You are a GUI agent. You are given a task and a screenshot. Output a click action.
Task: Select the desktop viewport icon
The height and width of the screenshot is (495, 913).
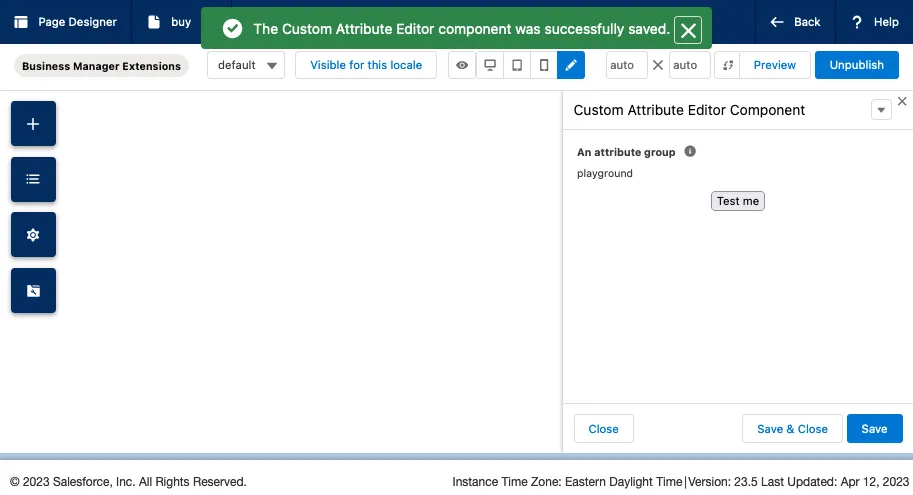click(x=490, y=65)
